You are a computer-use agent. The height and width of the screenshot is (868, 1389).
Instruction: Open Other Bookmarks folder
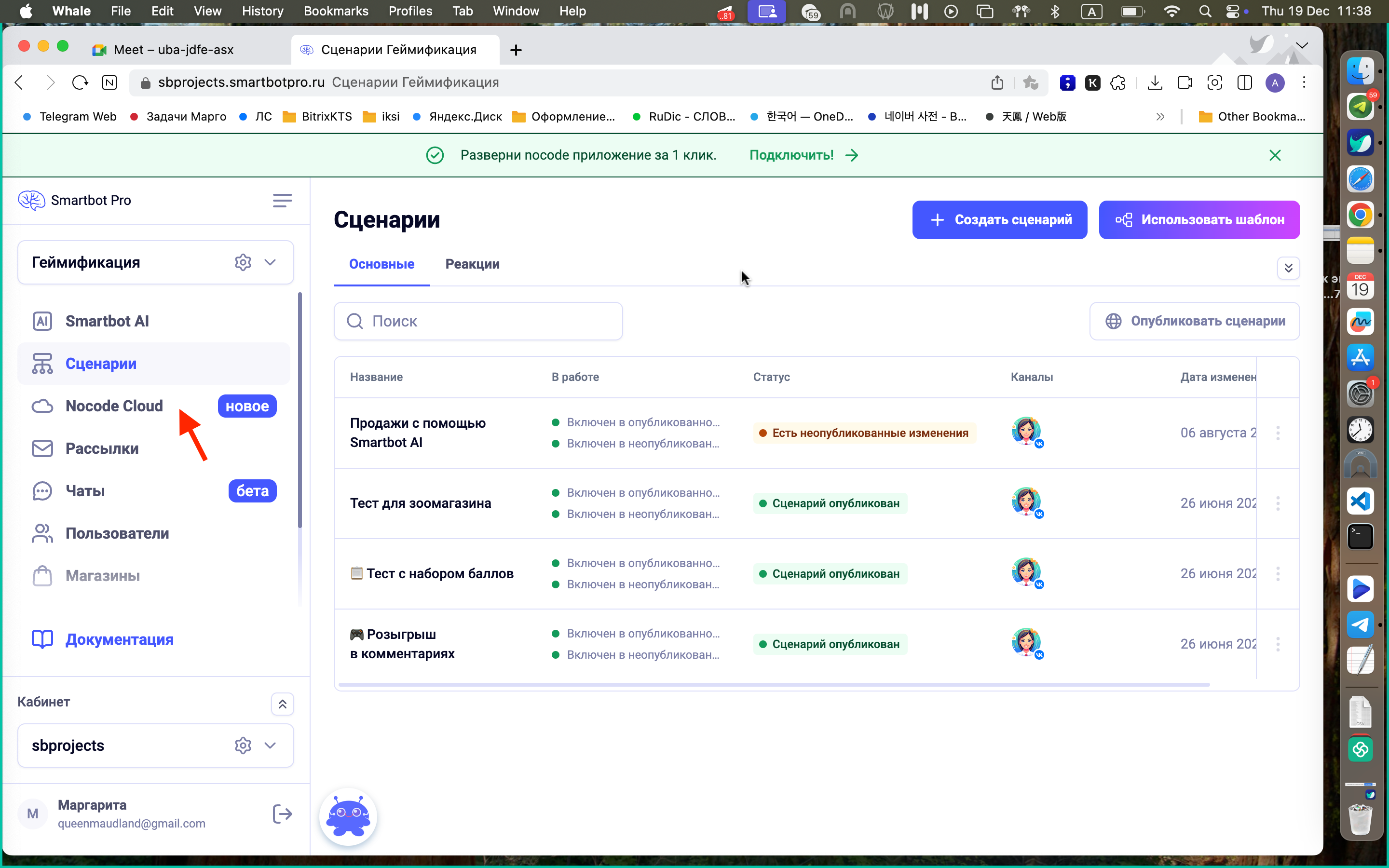pyautogui.click(x=1253, y=117)
